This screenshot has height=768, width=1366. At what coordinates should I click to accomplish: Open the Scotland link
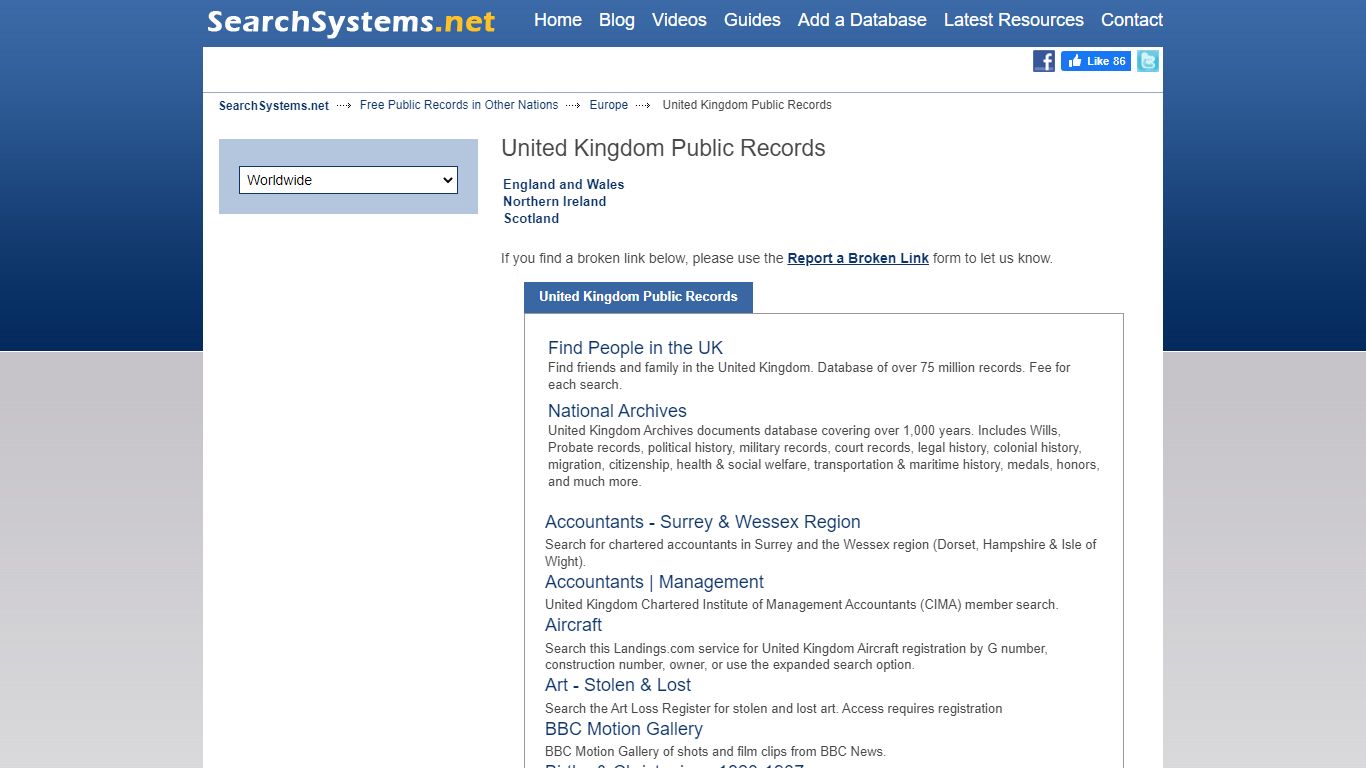click(x=531, y=218)
